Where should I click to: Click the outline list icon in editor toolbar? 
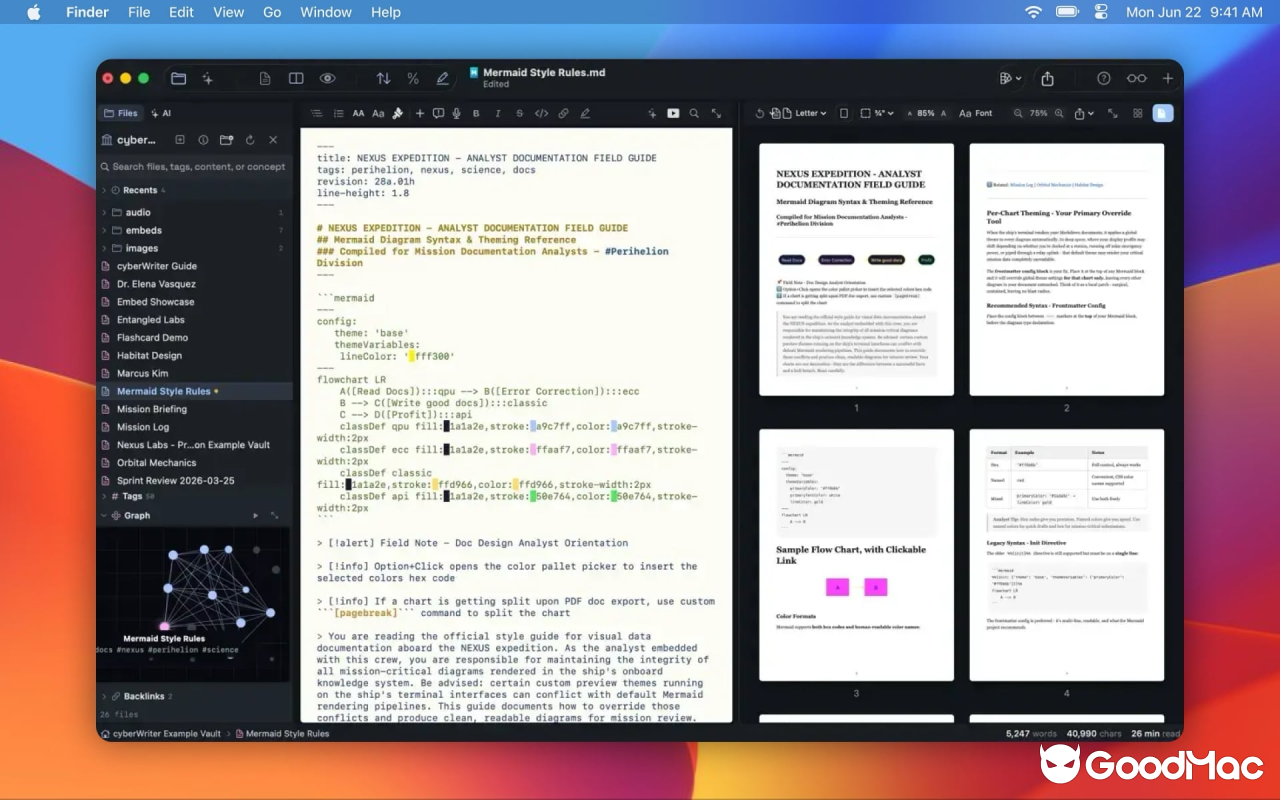click(316, 113)
